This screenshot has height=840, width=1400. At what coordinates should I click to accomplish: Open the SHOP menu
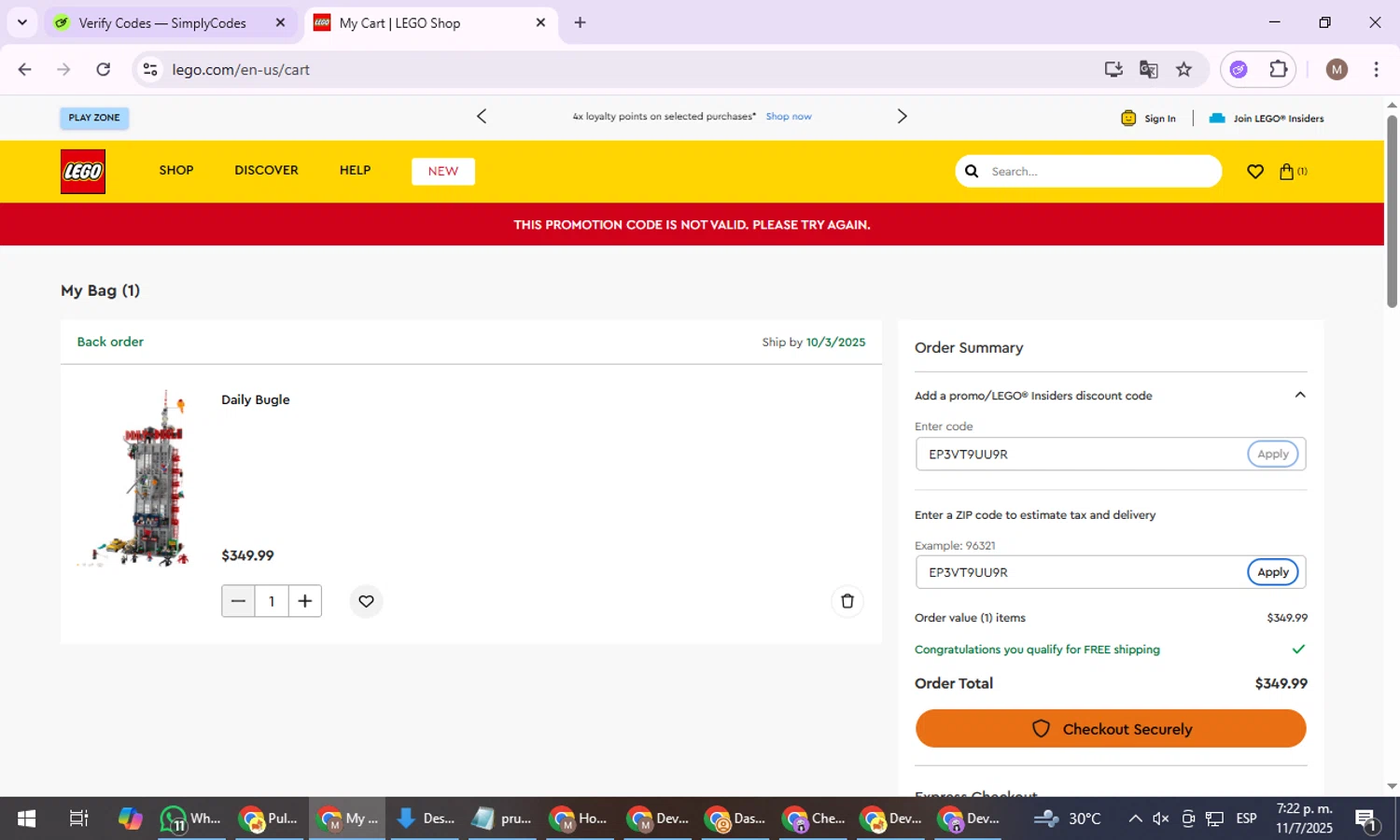coord(176,171)
